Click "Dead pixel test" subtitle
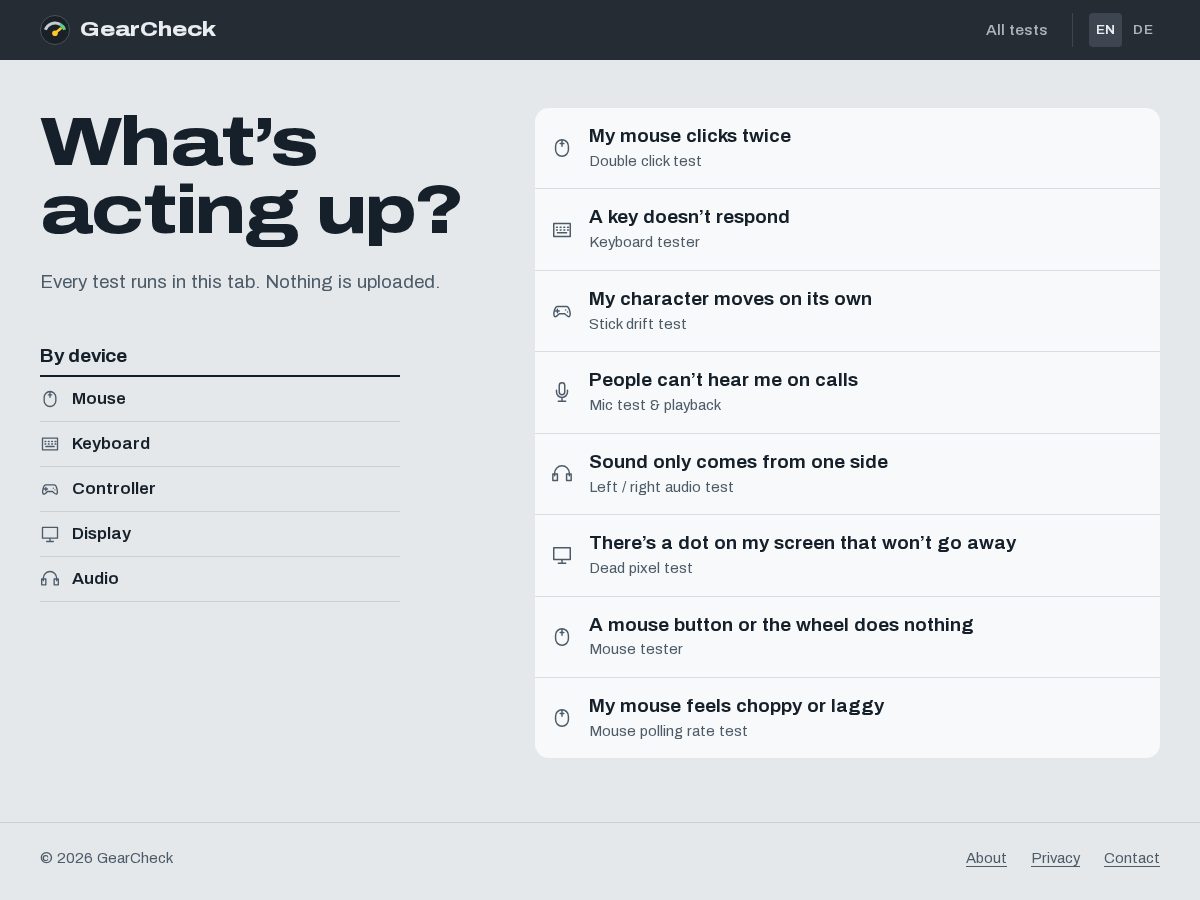 tap(641, 568)
